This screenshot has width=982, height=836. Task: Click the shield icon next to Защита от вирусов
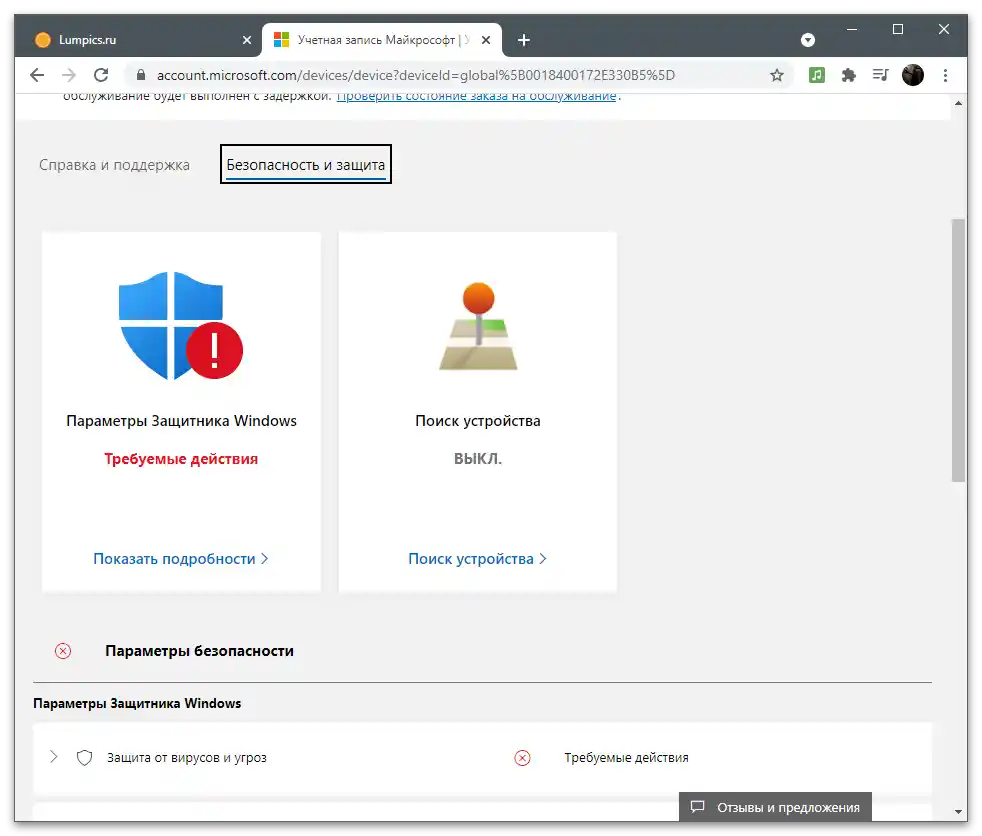[x=84, y=758]
